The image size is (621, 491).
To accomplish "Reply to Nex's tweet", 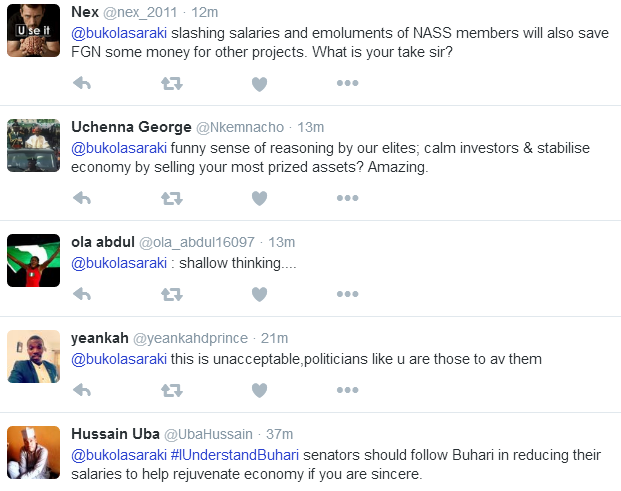I will pos(83,84).
